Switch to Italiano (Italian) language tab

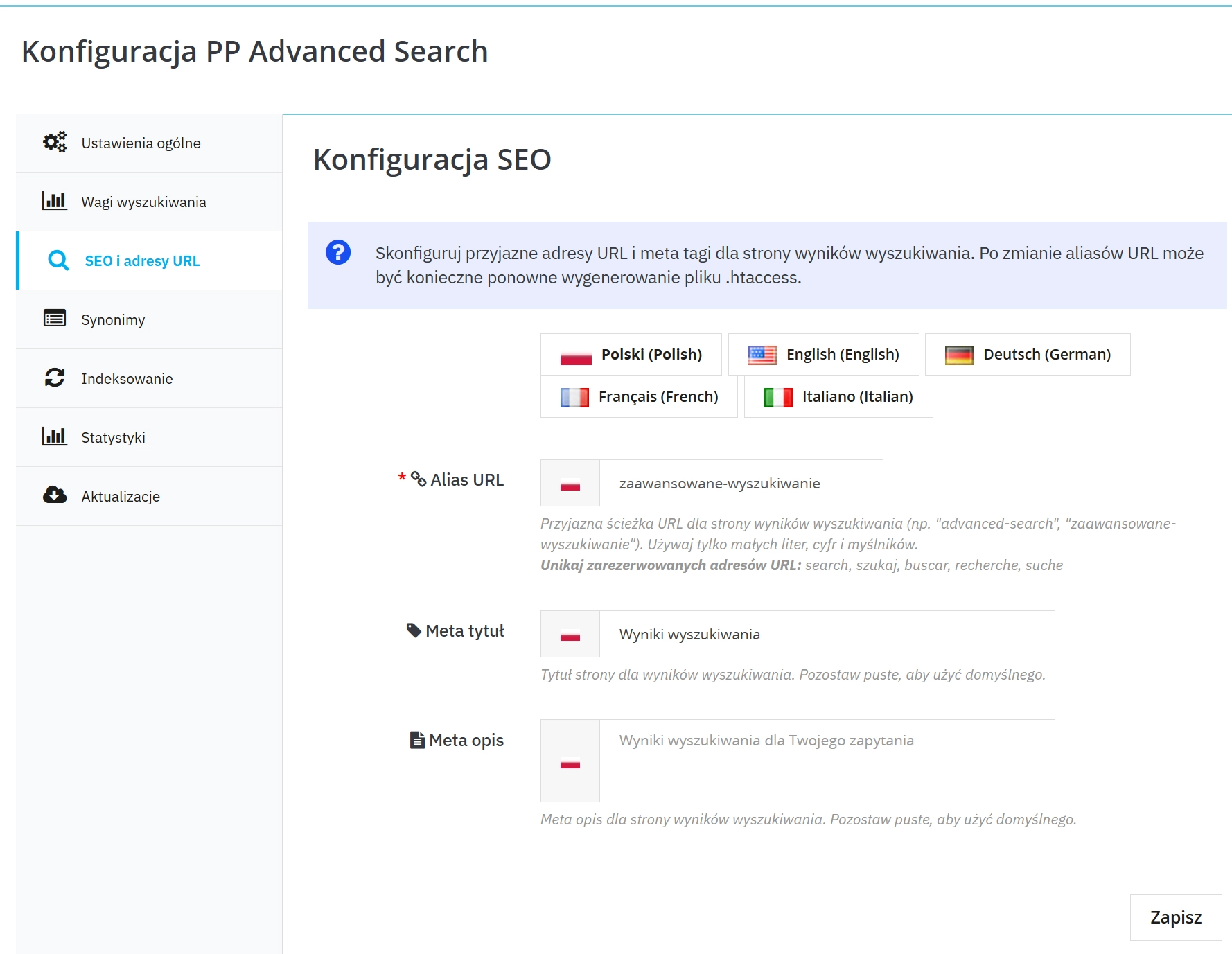click(x=838, y=397)
